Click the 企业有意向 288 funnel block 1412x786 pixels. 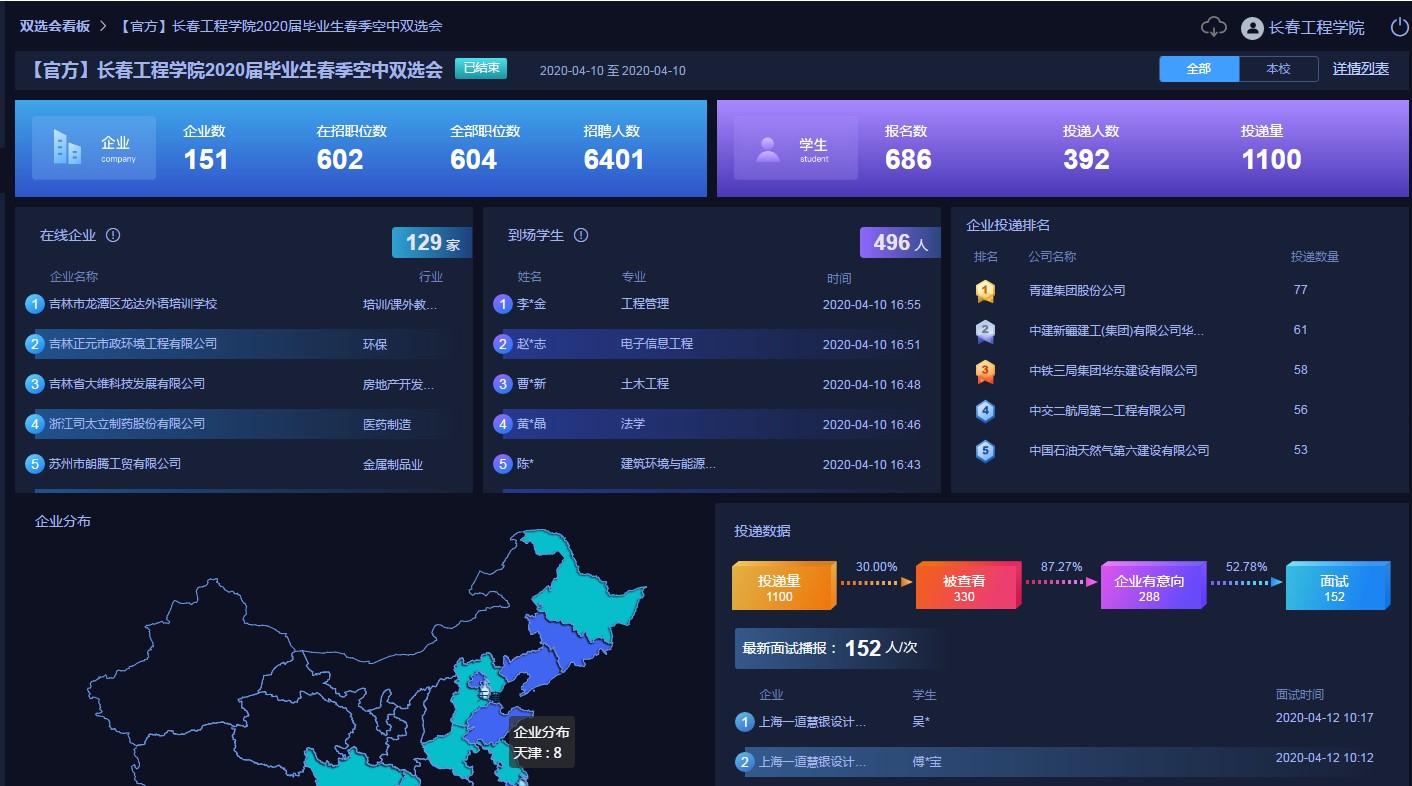[x=1149, y=588]
